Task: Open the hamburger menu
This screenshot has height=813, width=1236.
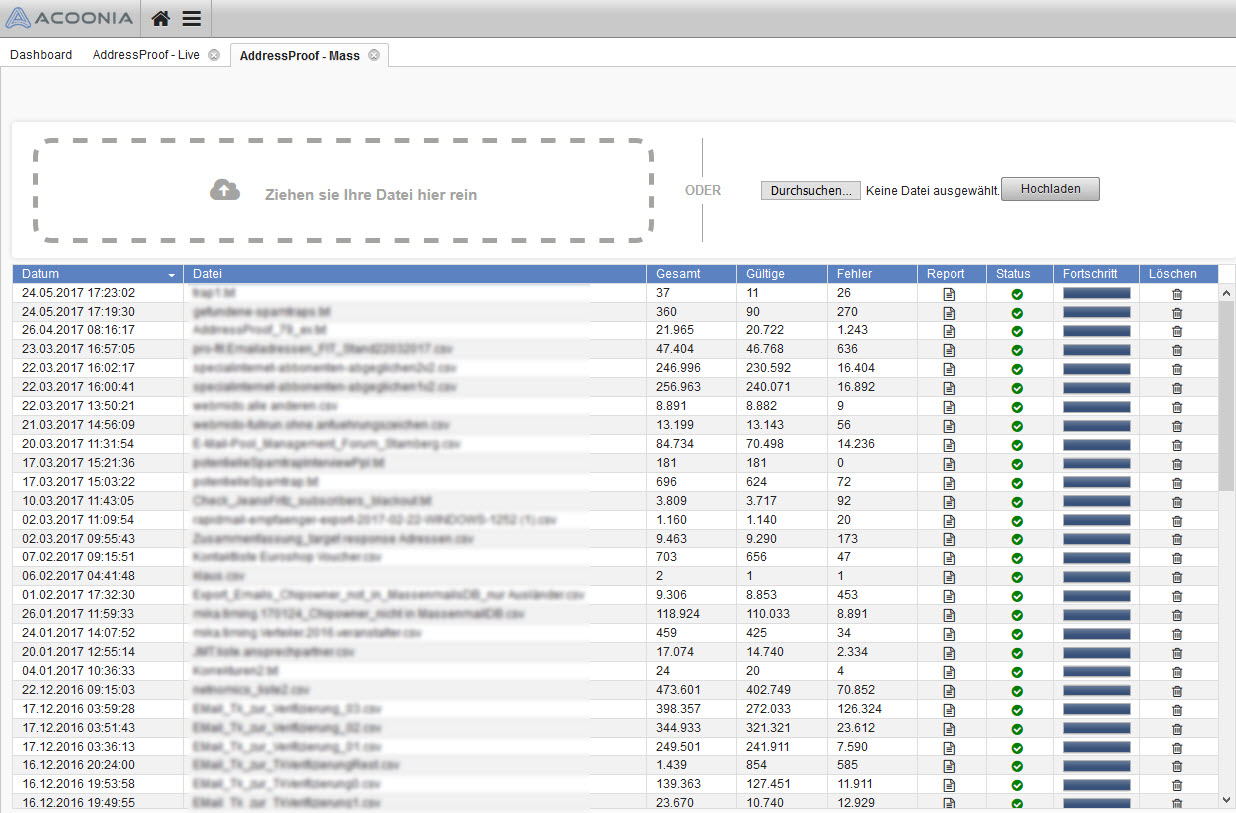Action: point(192,18)
